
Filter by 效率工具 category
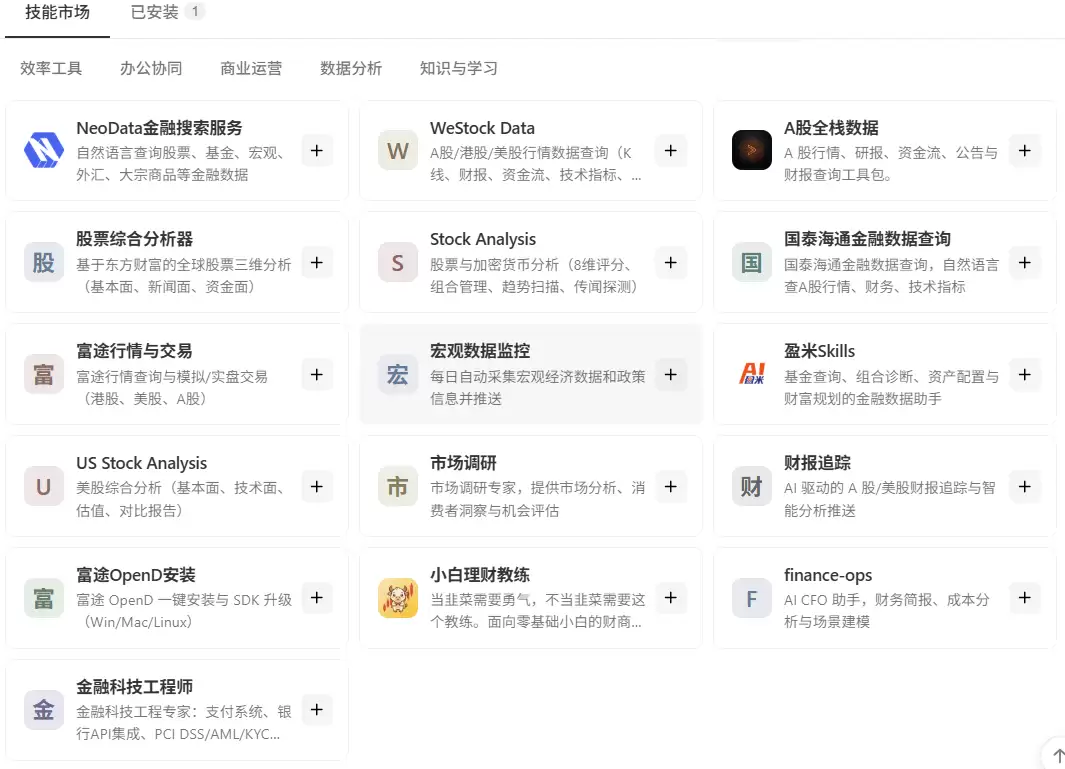51,68
